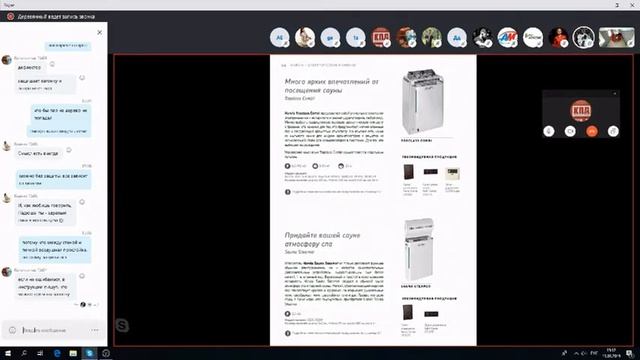Toggle the video camera button
640x360 pixels.
[x=570, y=131]
